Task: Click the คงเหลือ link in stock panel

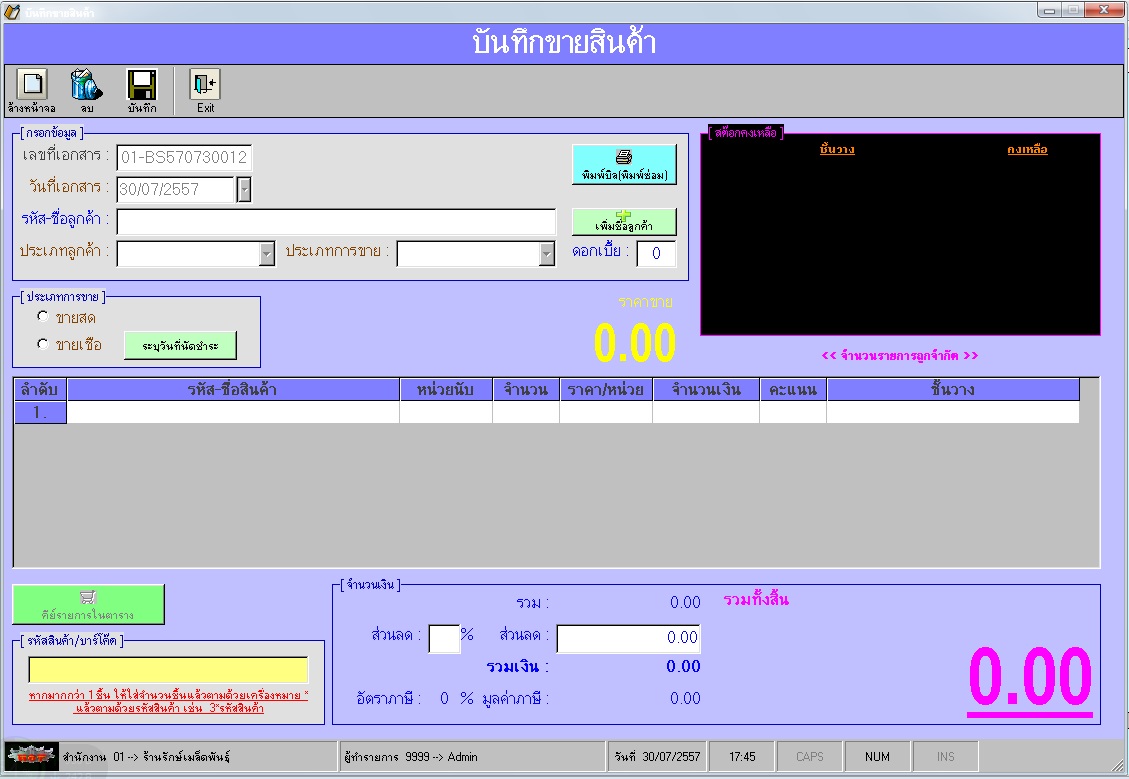Action: (x=1027, y=150)
